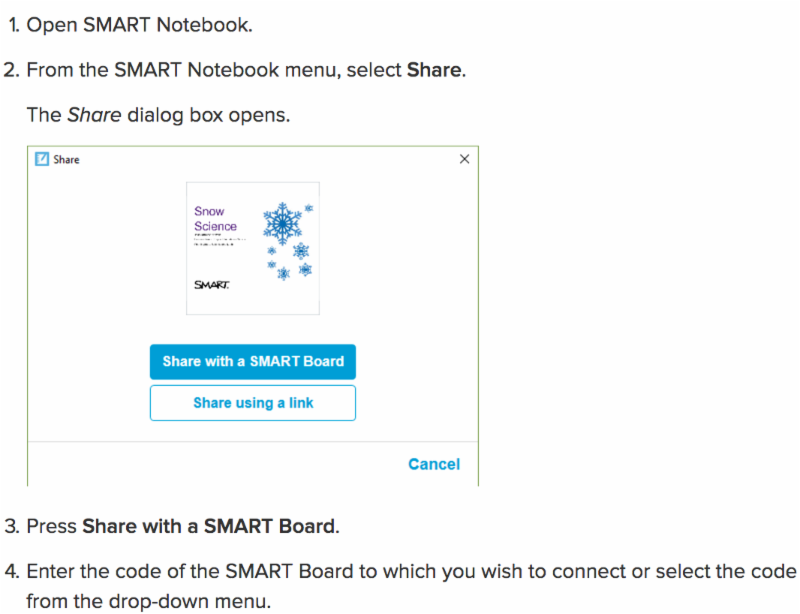Image resolution: width=800 pixels, height=614 pixels.
Task: Choose Share using a link
Action: coord(253,403)
